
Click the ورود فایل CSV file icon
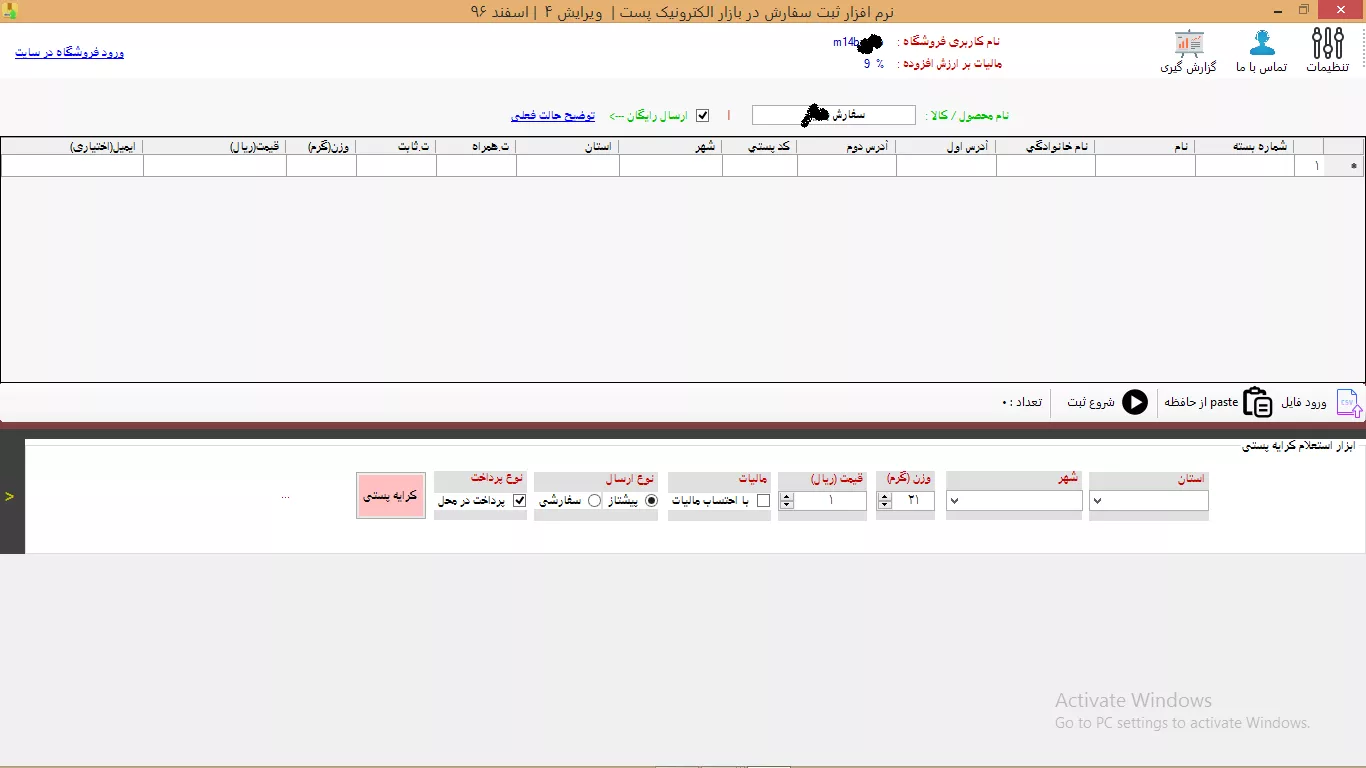pos(1349,402)
